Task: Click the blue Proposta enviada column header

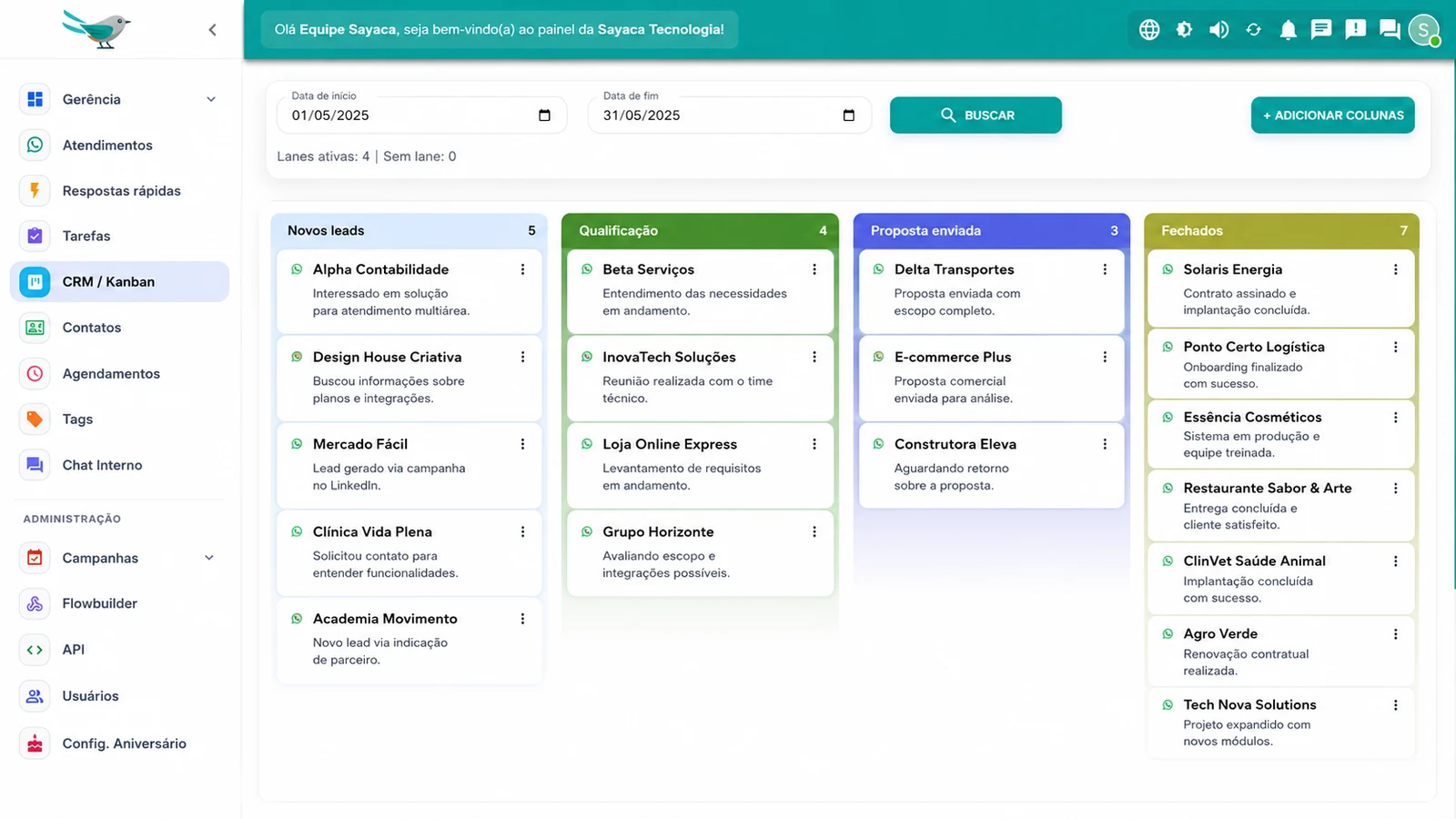Action: coord(991,231)
